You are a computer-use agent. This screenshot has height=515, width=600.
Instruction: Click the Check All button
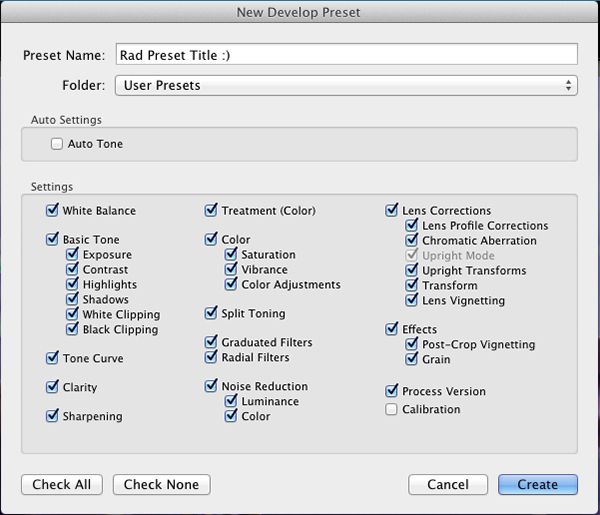tap(62, 484)
